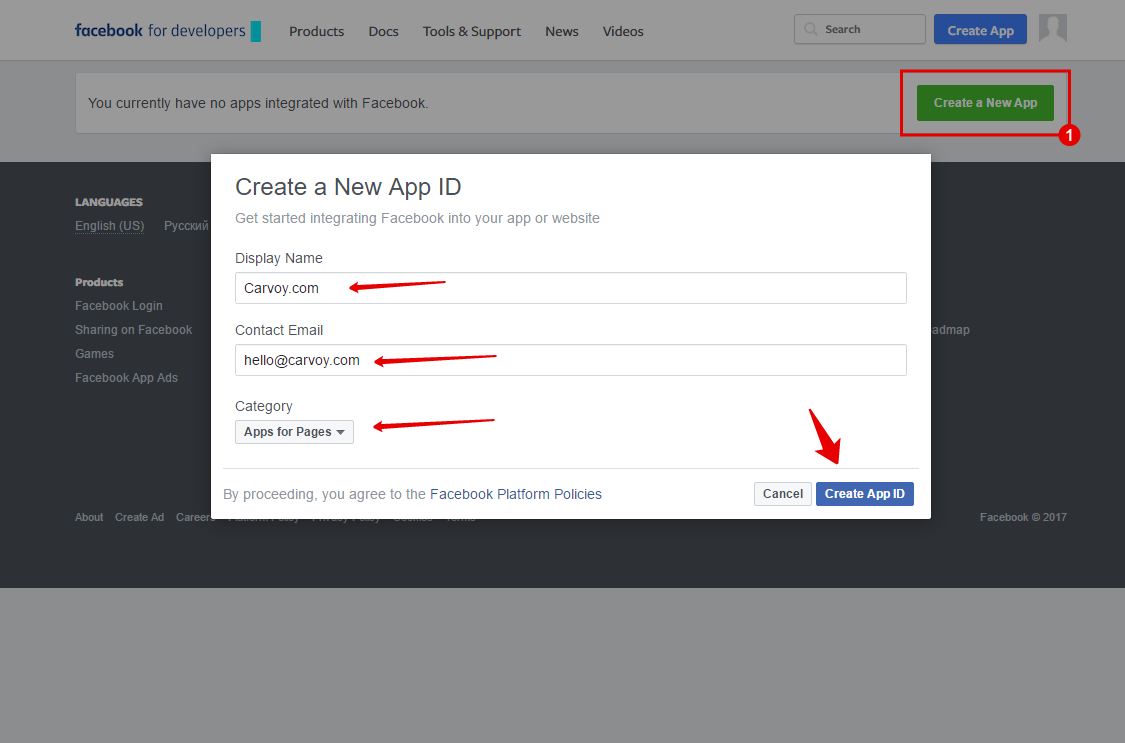Viewport: 1125px width, 743px height.
Task: Open the Games footer link
Action: [x=94, y=354]
